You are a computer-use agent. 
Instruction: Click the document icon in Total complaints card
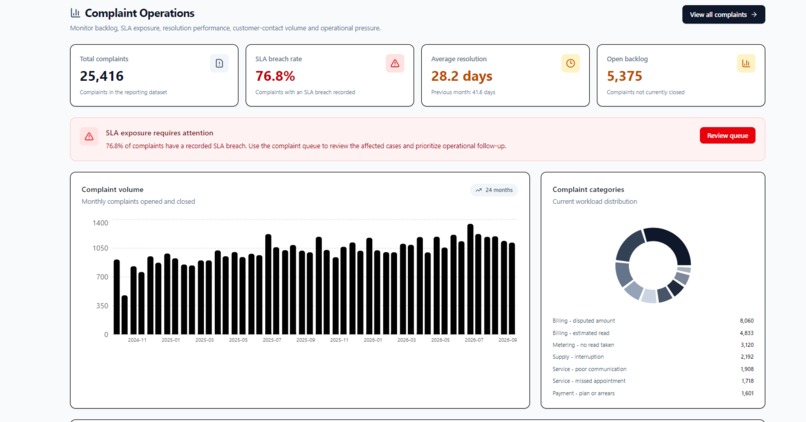[219, 63]
